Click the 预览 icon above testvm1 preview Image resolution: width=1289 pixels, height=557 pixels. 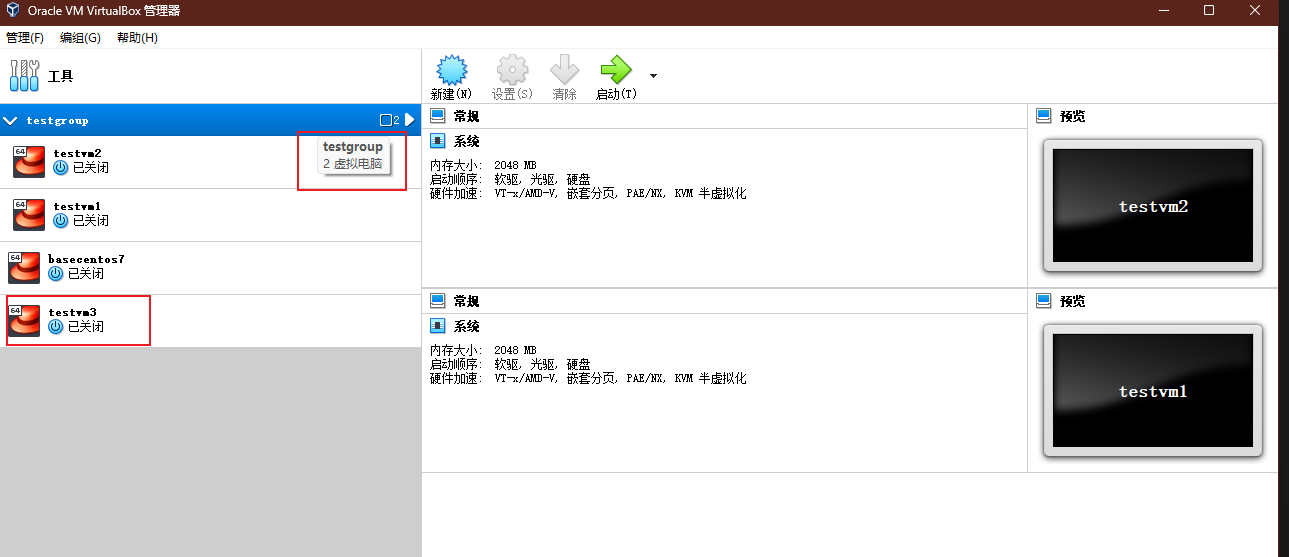(x=1044, y=301)
